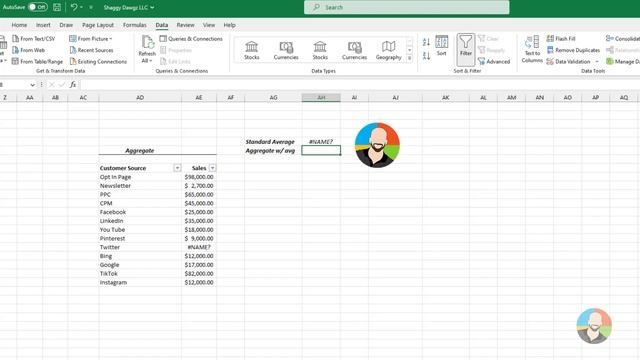
Task: Open the Sort dialog button
Action: [442, 46]
